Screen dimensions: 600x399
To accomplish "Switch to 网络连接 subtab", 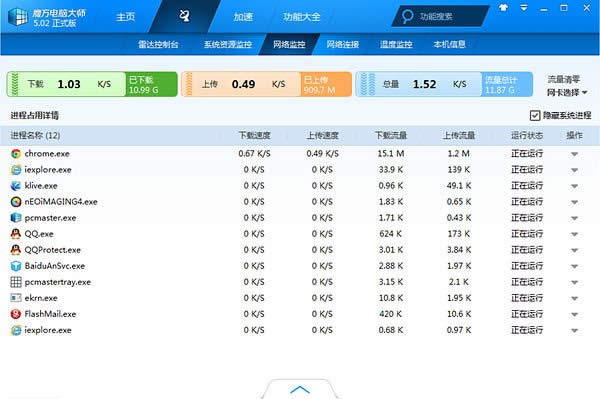I will point(342,44).
